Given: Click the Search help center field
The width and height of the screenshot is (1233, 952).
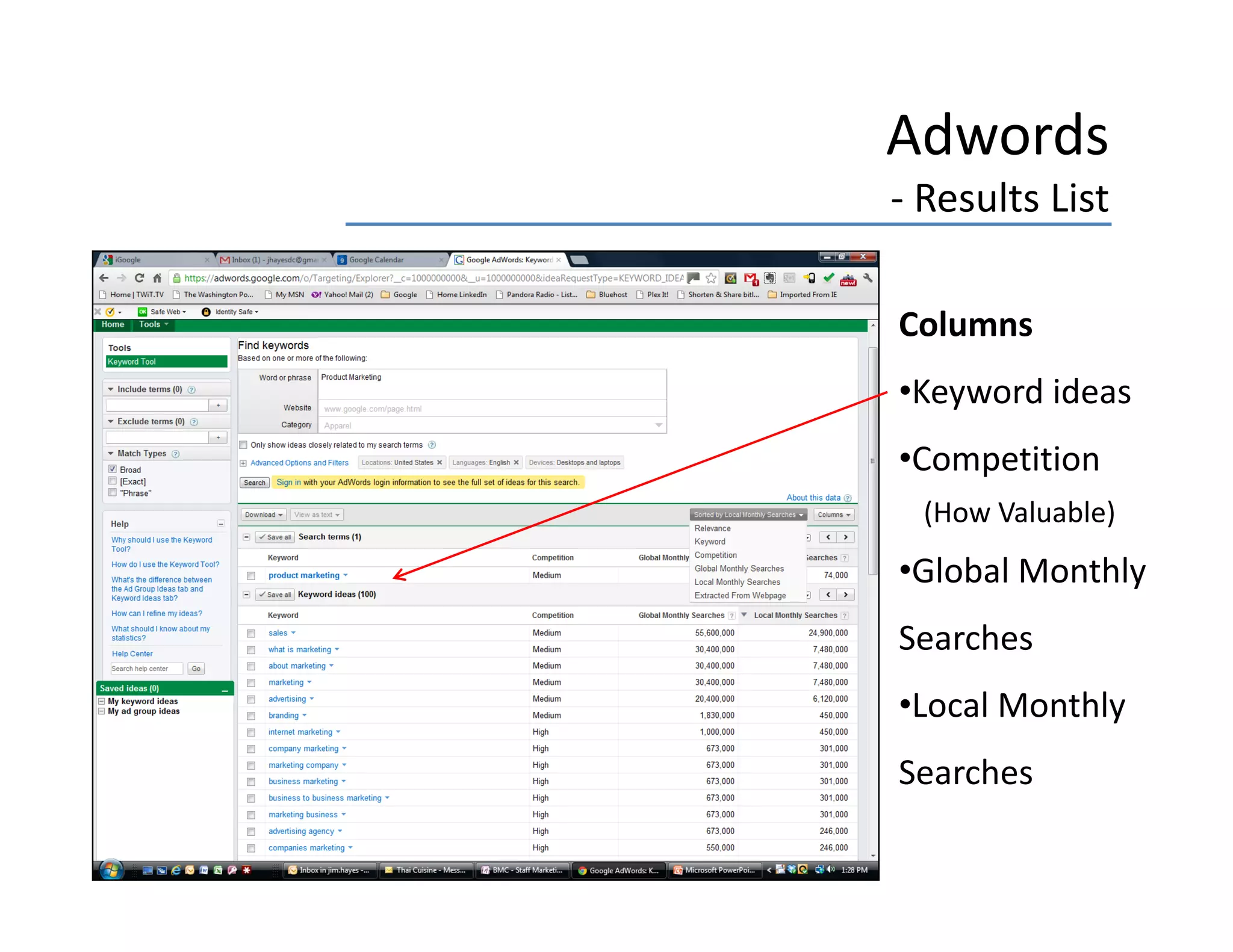Looking at the screenshot, I should (146, 669).
